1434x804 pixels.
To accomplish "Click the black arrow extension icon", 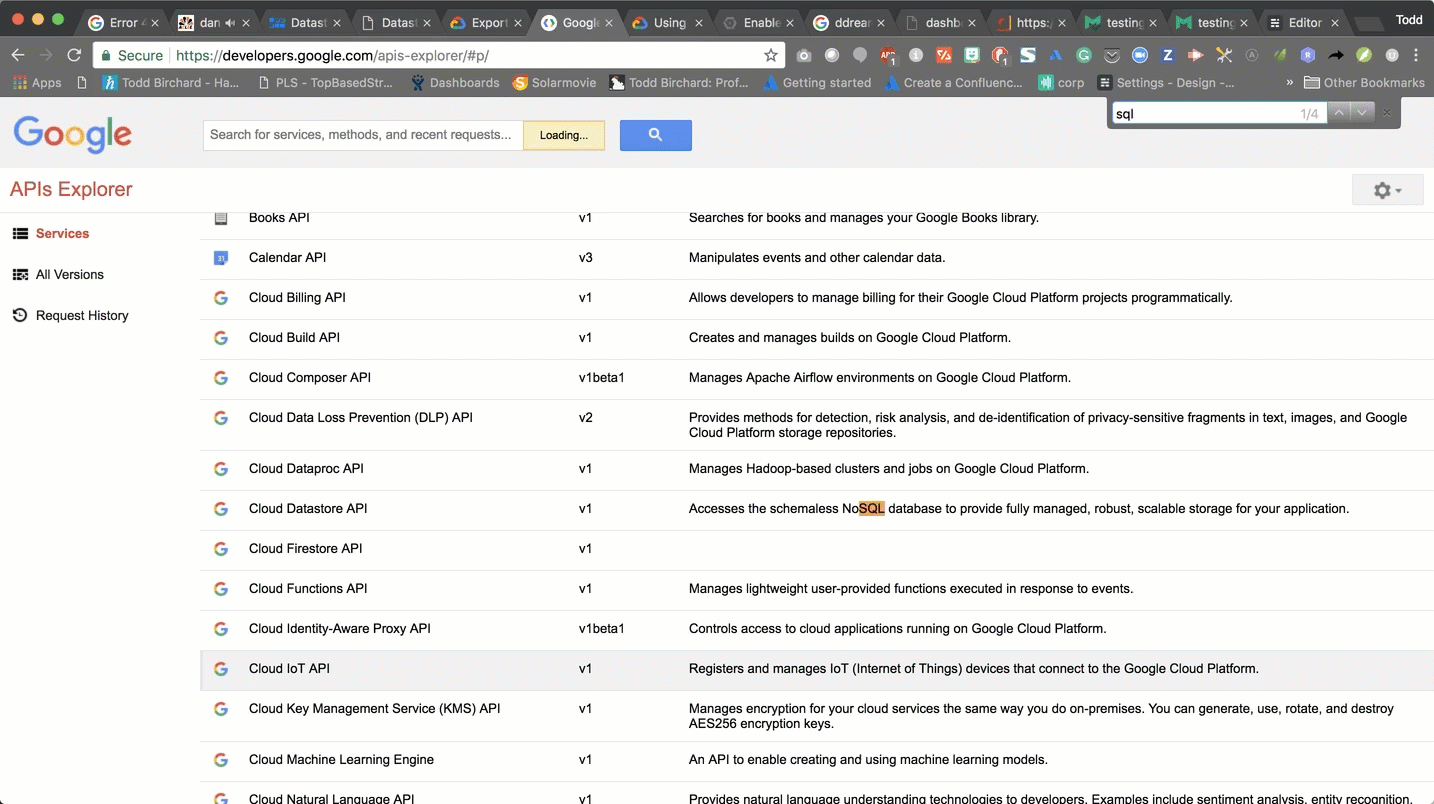I will [x=1336, y=55].
